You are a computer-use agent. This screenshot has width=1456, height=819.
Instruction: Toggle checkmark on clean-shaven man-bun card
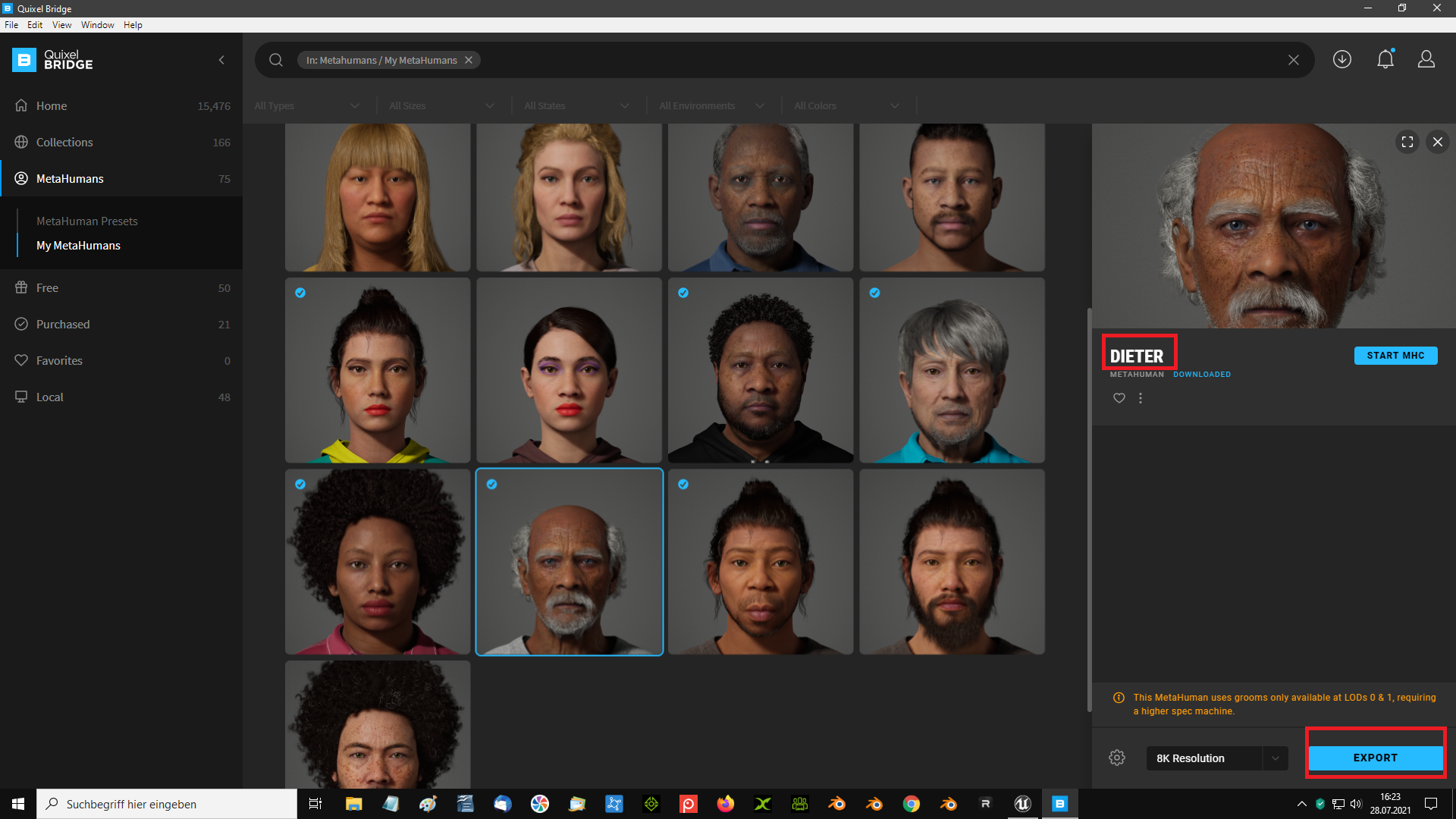(683, 484)
